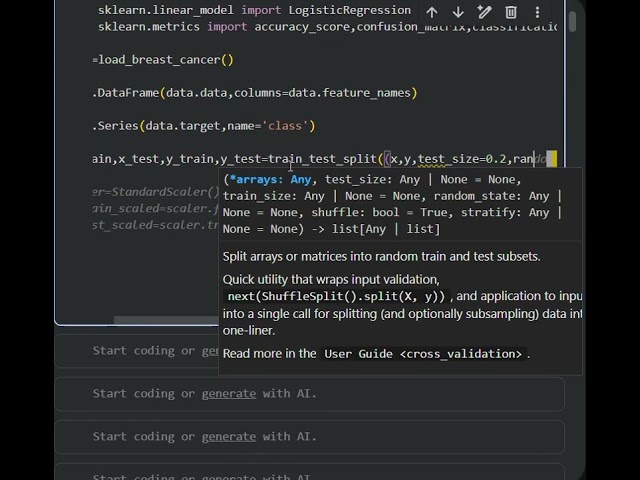The width and height of the screenshot is (640, 480).
Task: Click the 'class' string in the Series line
Action: click(285, 126)
